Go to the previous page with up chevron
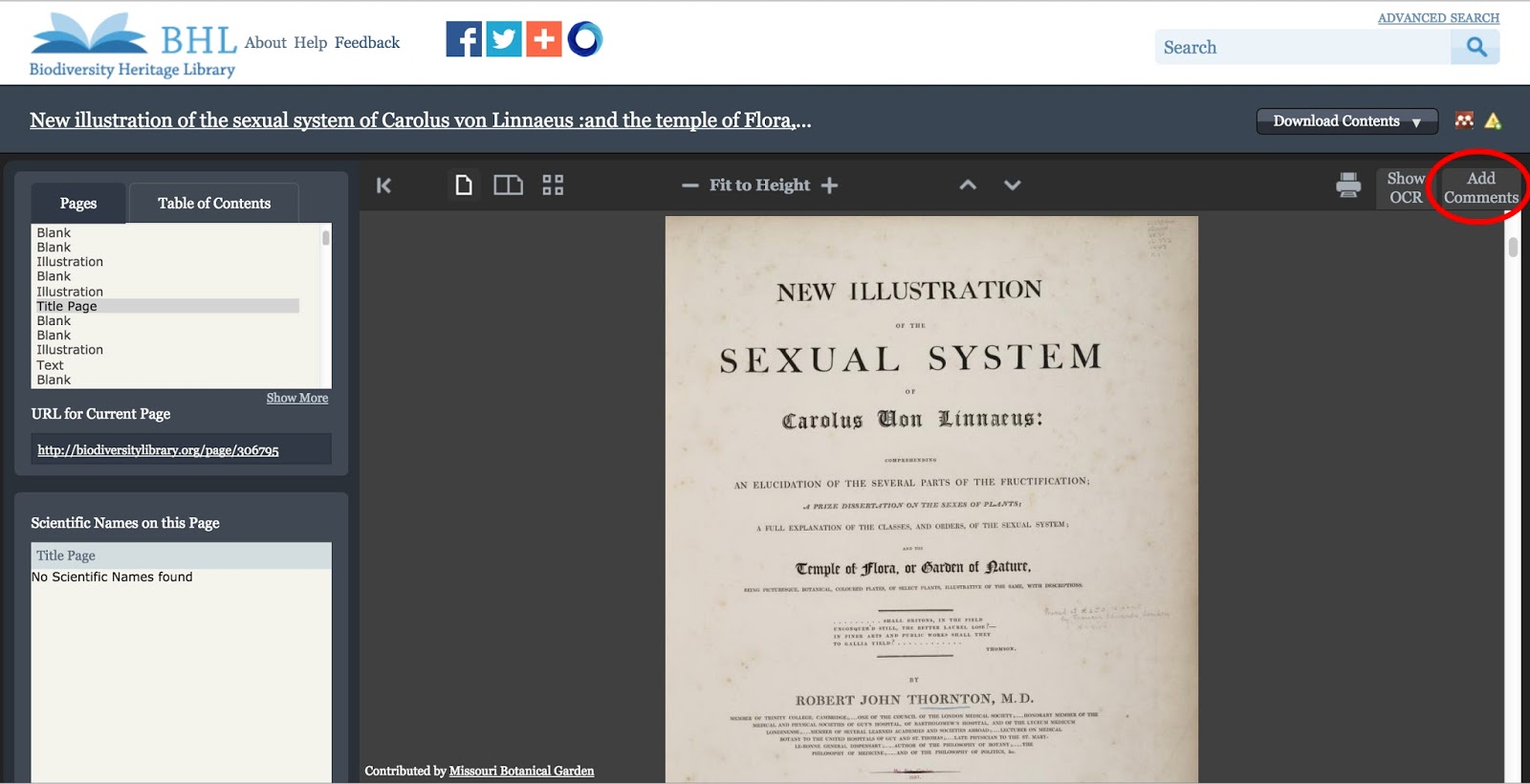The height and width of the screenshot is (784, 1530). (x=968, y=185)
